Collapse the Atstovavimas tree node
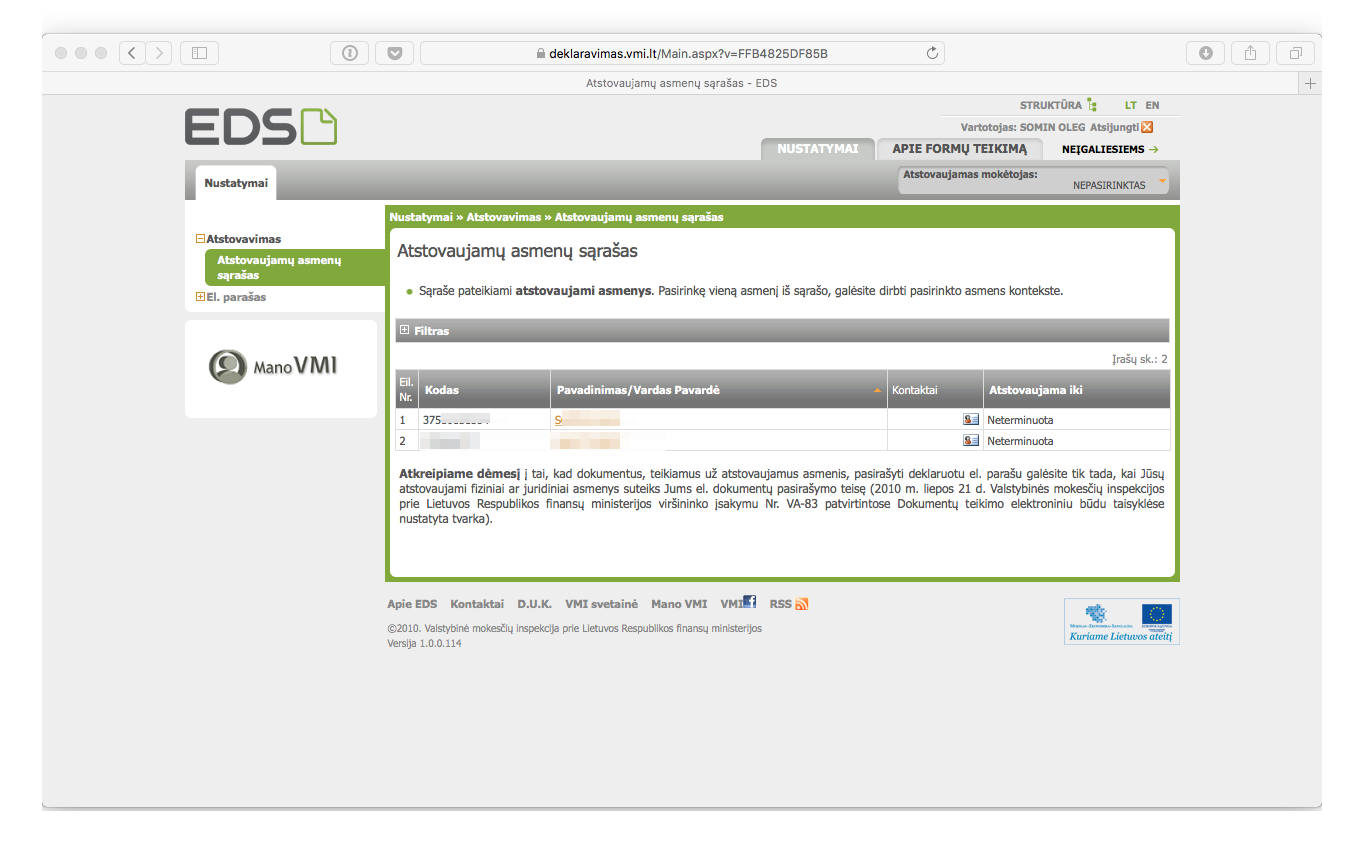 point(200,239)
